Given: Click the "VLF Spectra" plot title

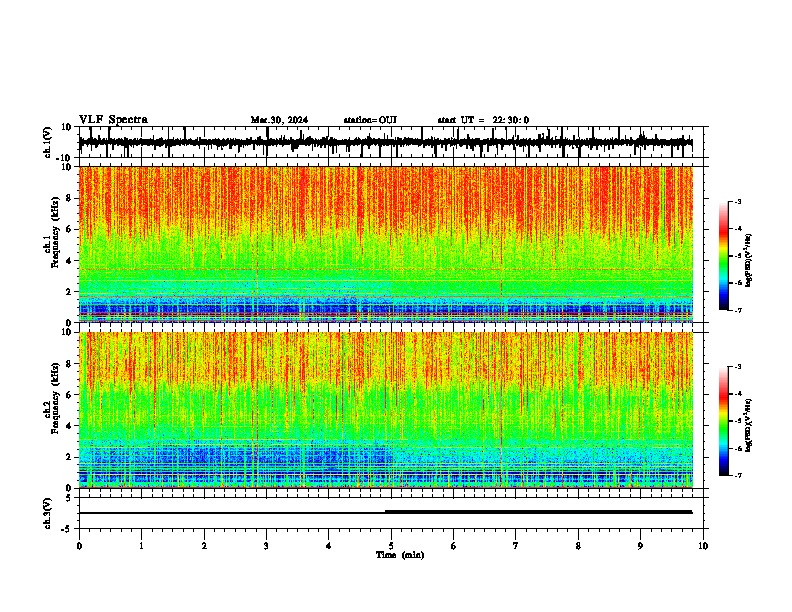Looking at the screenshot, I should 113,120.
